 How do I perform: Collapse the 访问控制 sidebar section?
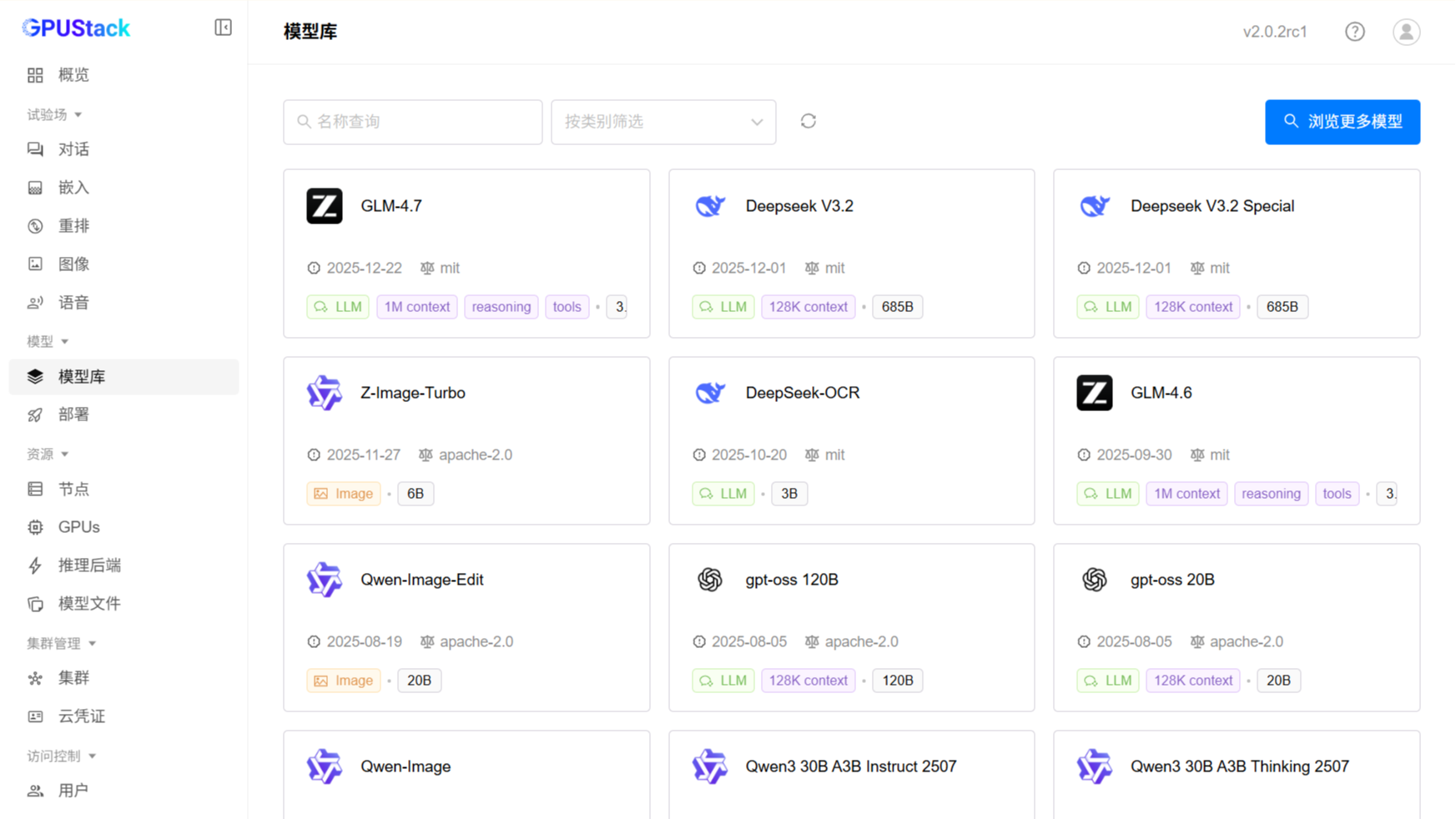click(62, 756)
